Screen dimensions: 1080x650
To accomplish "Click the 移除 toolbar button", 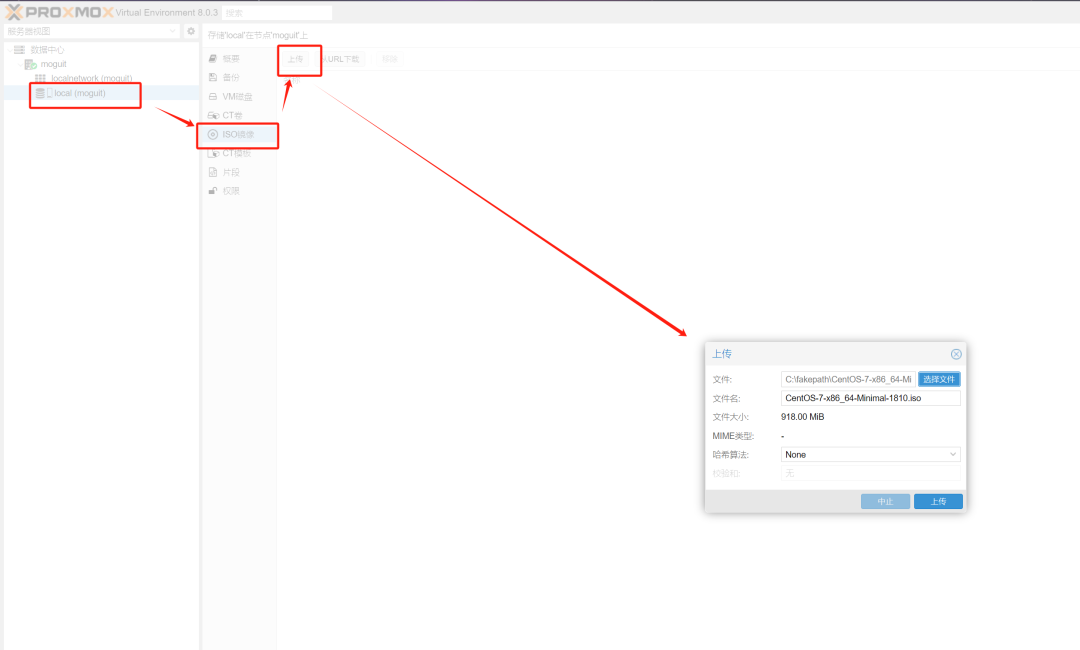I will [x=389, y=59].
